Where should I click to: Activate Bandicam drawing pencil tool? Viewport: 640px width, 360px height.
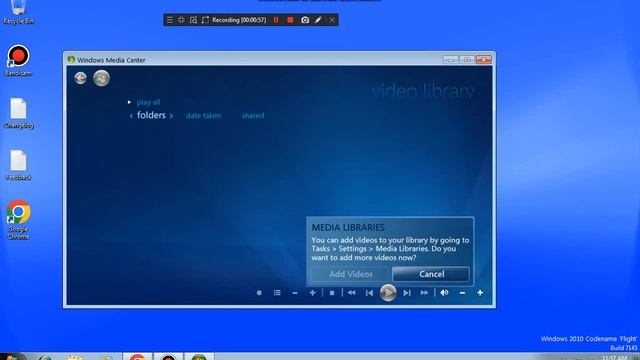coord(318,20)
